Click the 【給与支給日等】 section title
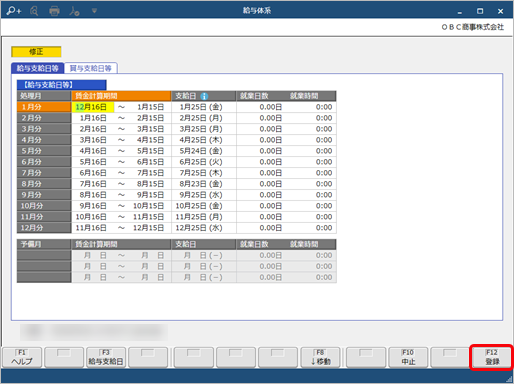 [62, 85]
